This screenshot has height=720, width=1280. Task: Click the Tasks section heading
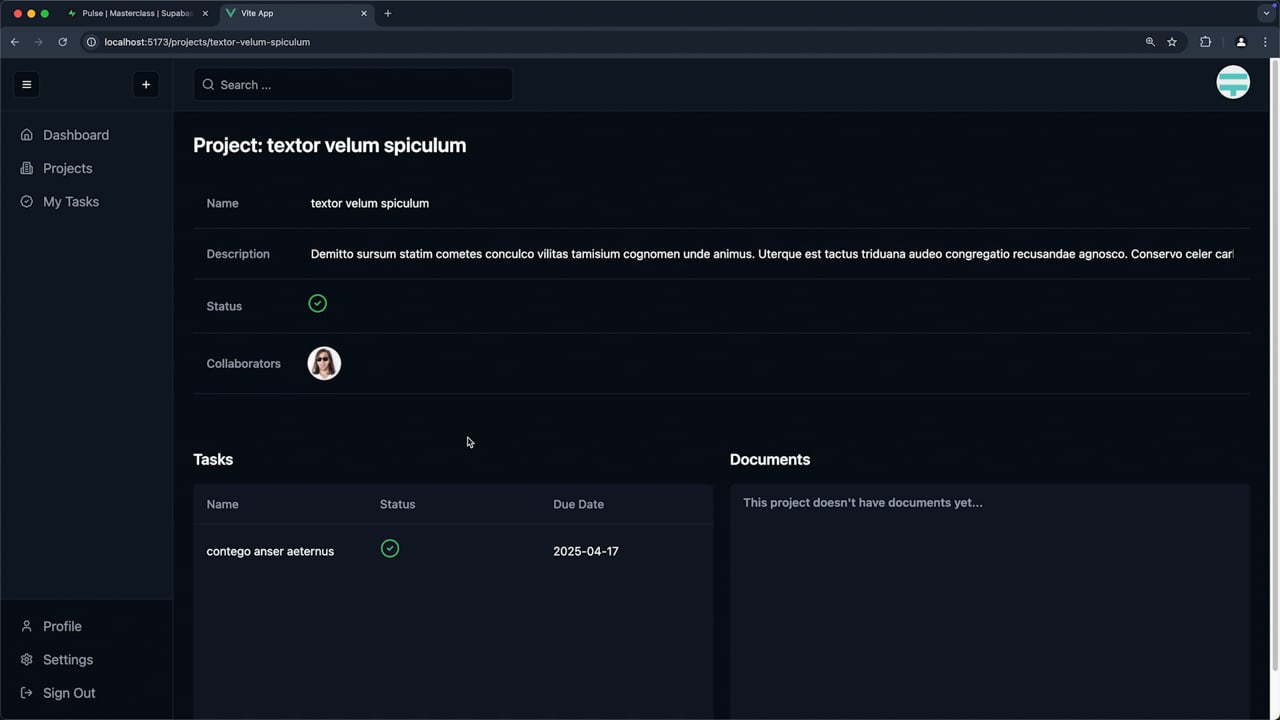click(213, 460)
